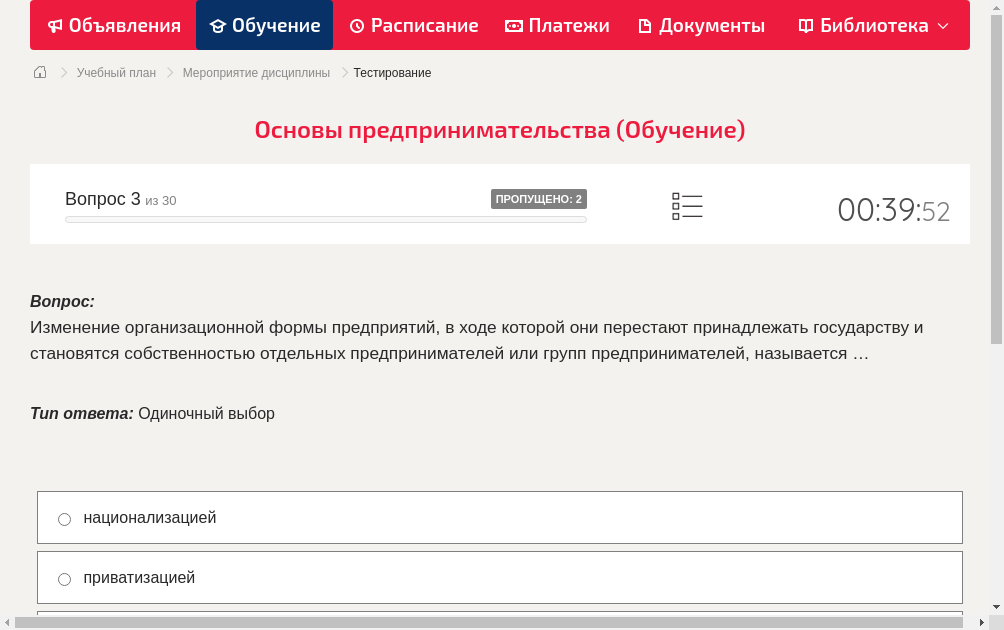Switch to the Платежи section
Screen dimensions: 1004x630
557,25
